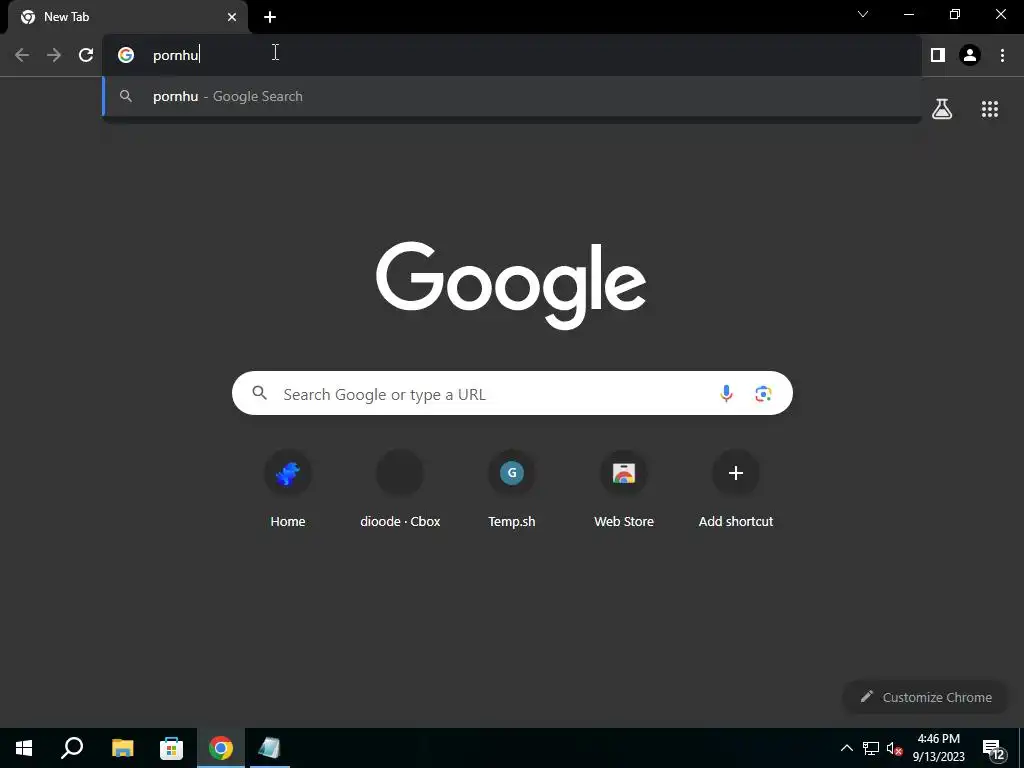This screenshot has width=1024, height=768.
Task: Open Windows taskbar search
Action: pos(72,748)
